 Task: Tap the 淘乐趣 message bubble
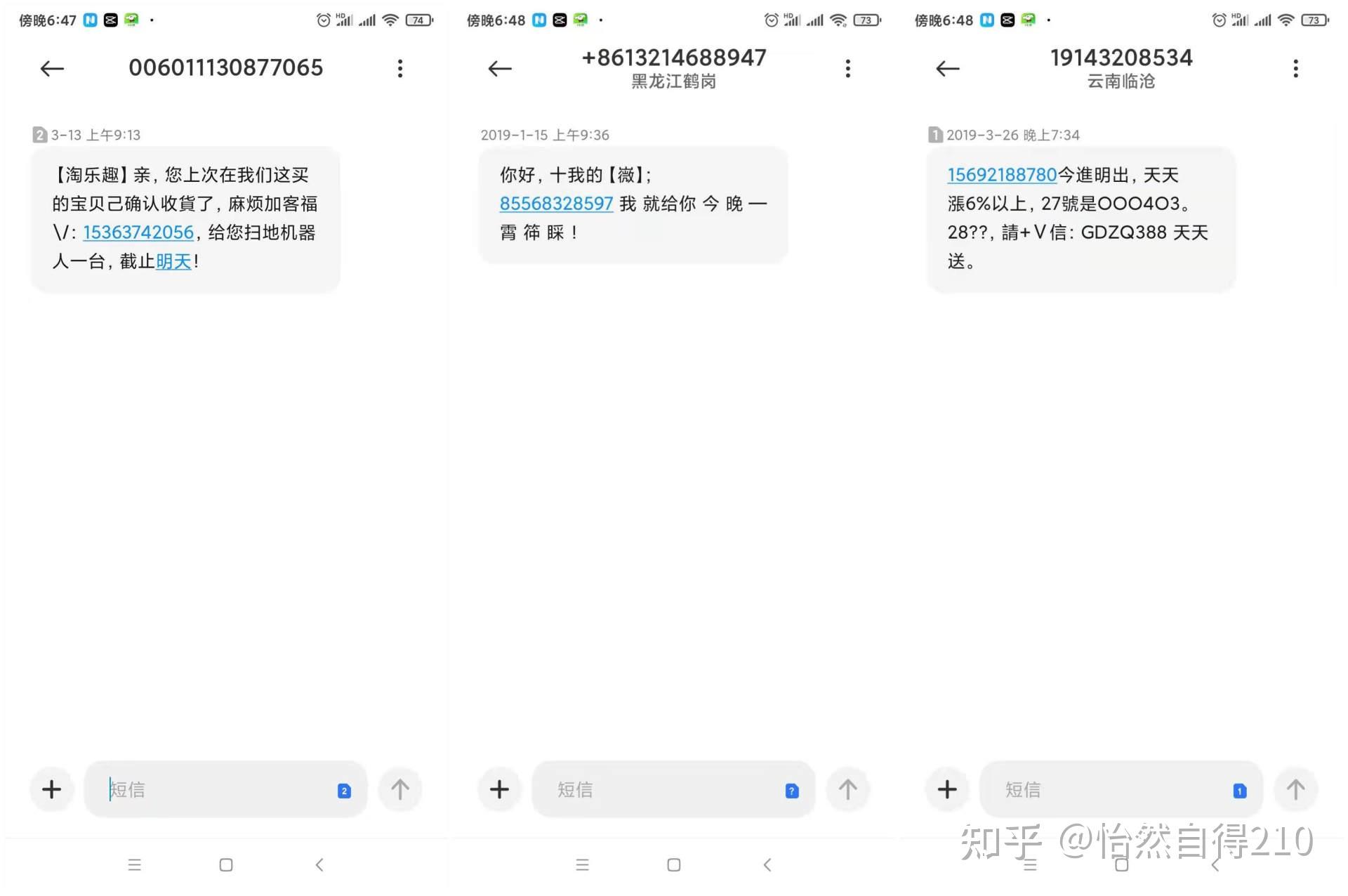(185, 218)
